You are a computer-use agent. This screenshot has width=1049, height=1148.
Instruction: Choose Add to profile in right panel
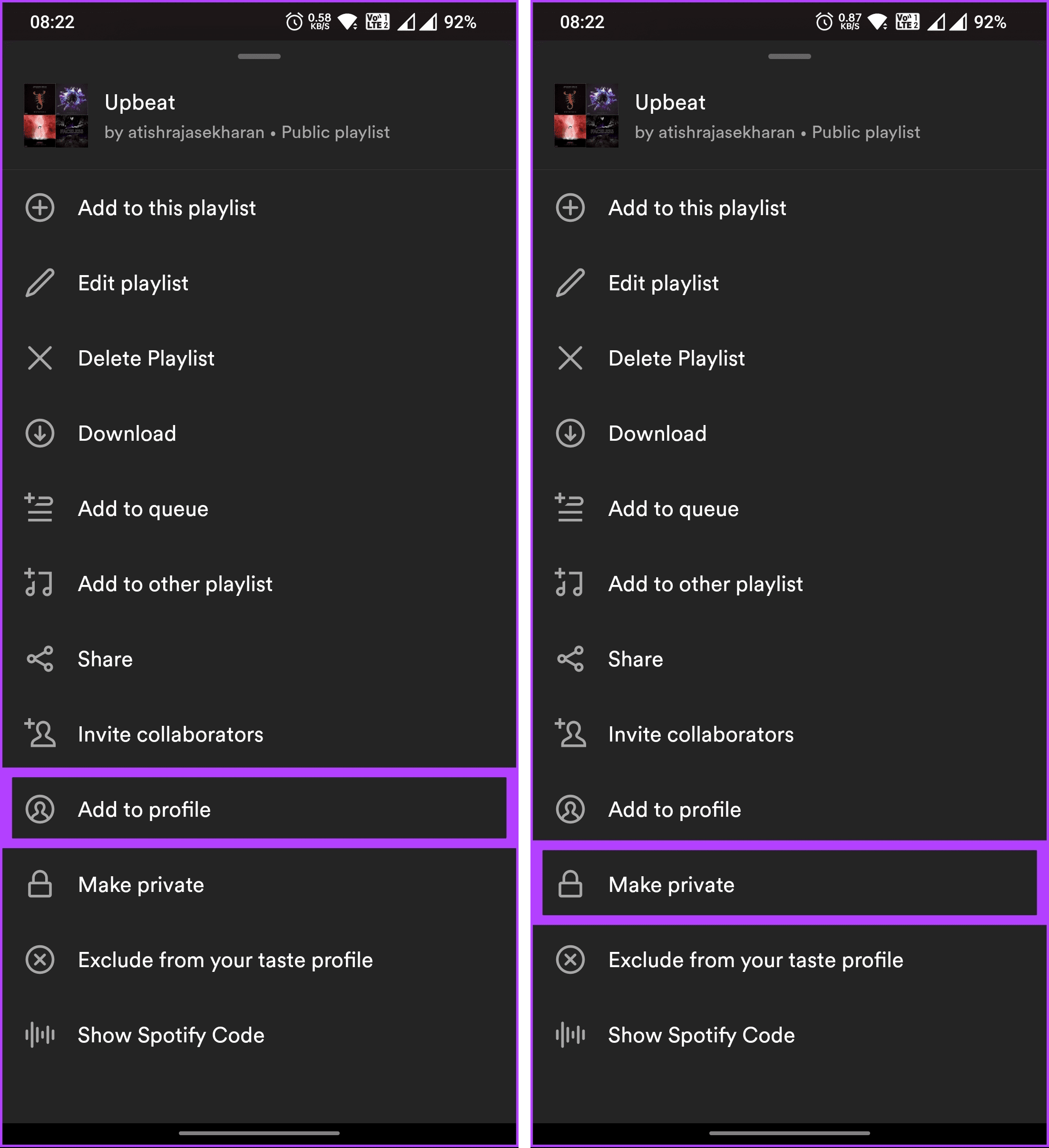pyautogui.click(x=789, y=809)
